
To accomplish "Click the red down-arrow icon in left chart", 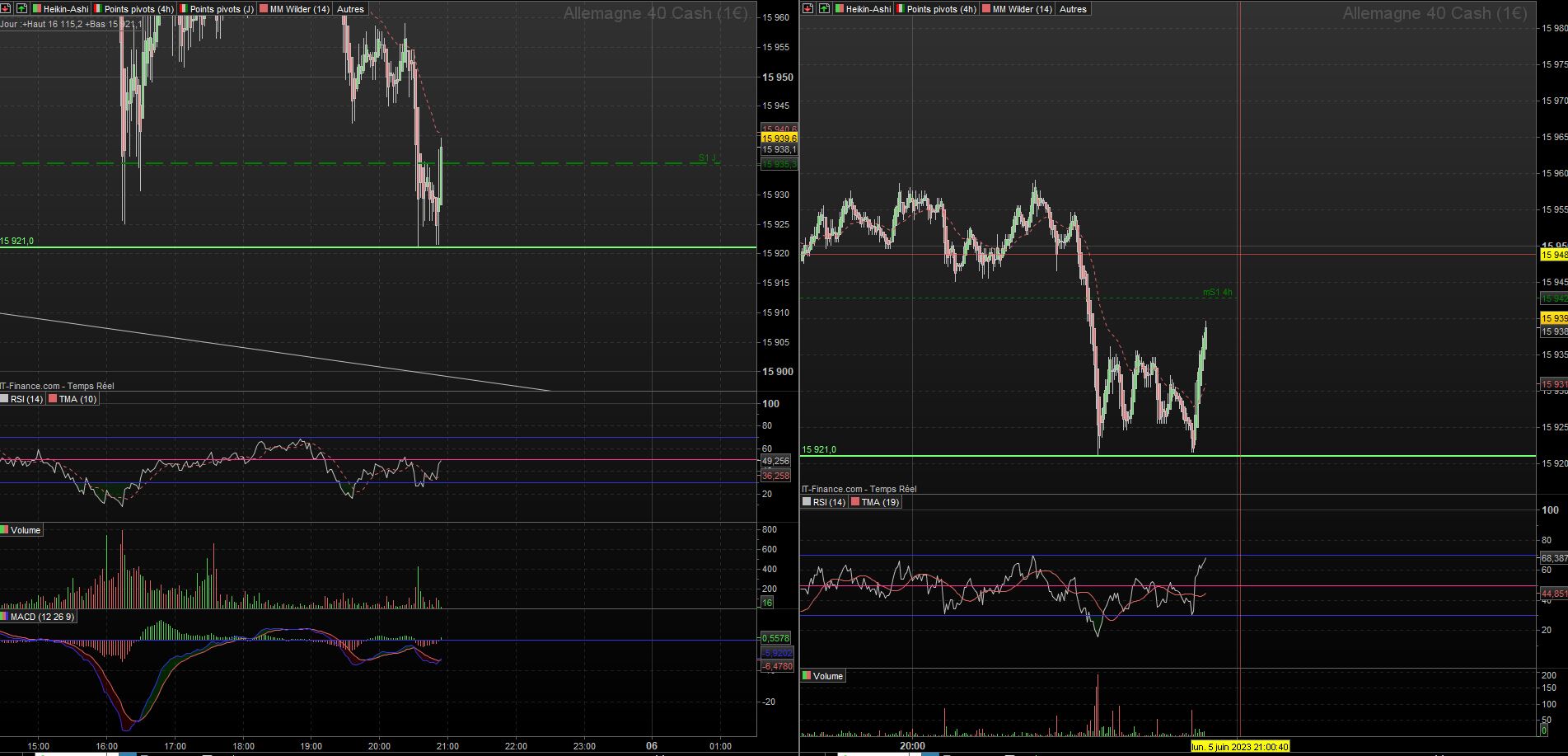I will [x=5, y=8].
